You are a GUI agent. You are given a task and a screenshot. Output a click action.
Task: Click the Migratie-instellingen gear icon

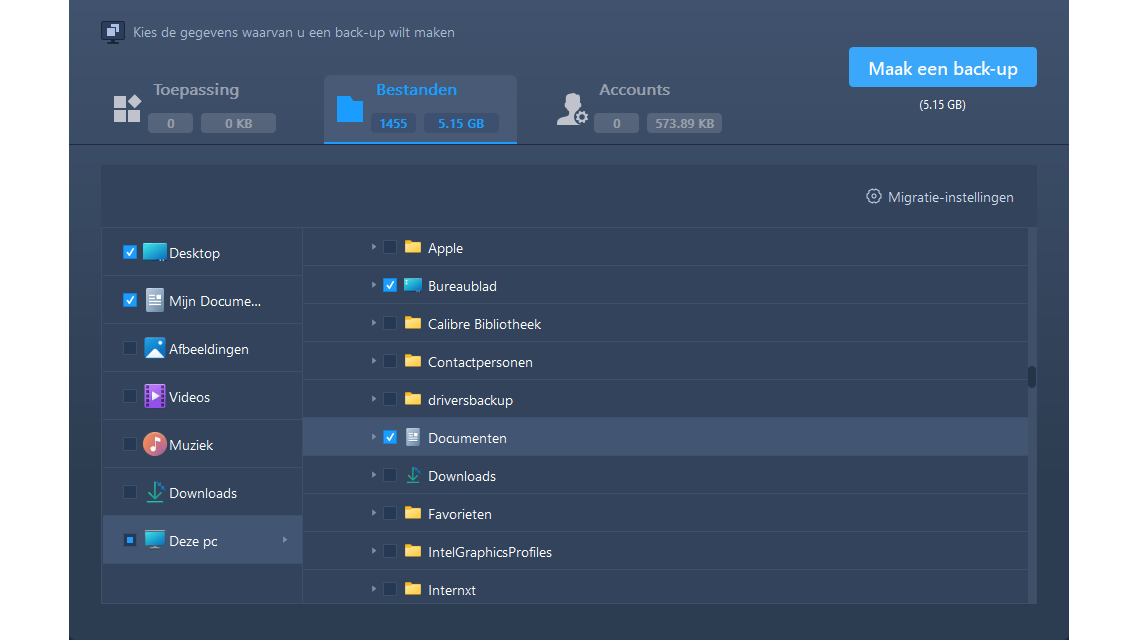point(874,197)
